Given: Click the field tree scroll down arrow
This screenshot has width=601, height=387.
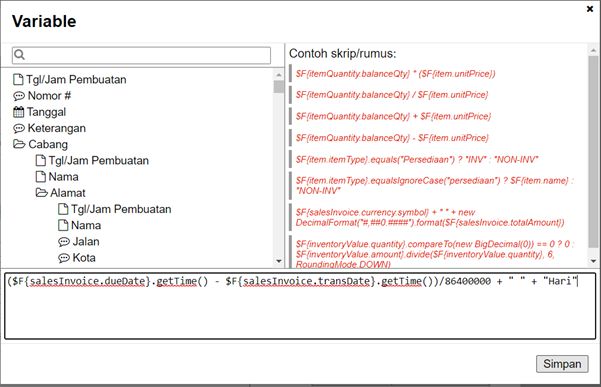Looking at the screenshot, I should coord(279,261).
